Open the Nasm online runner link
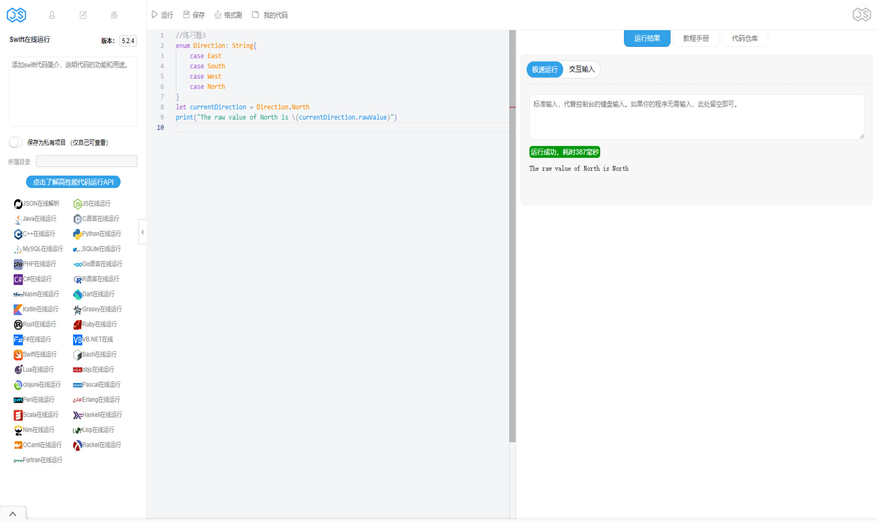The height and width of the screenshot is (522, 877). point(36,294)
